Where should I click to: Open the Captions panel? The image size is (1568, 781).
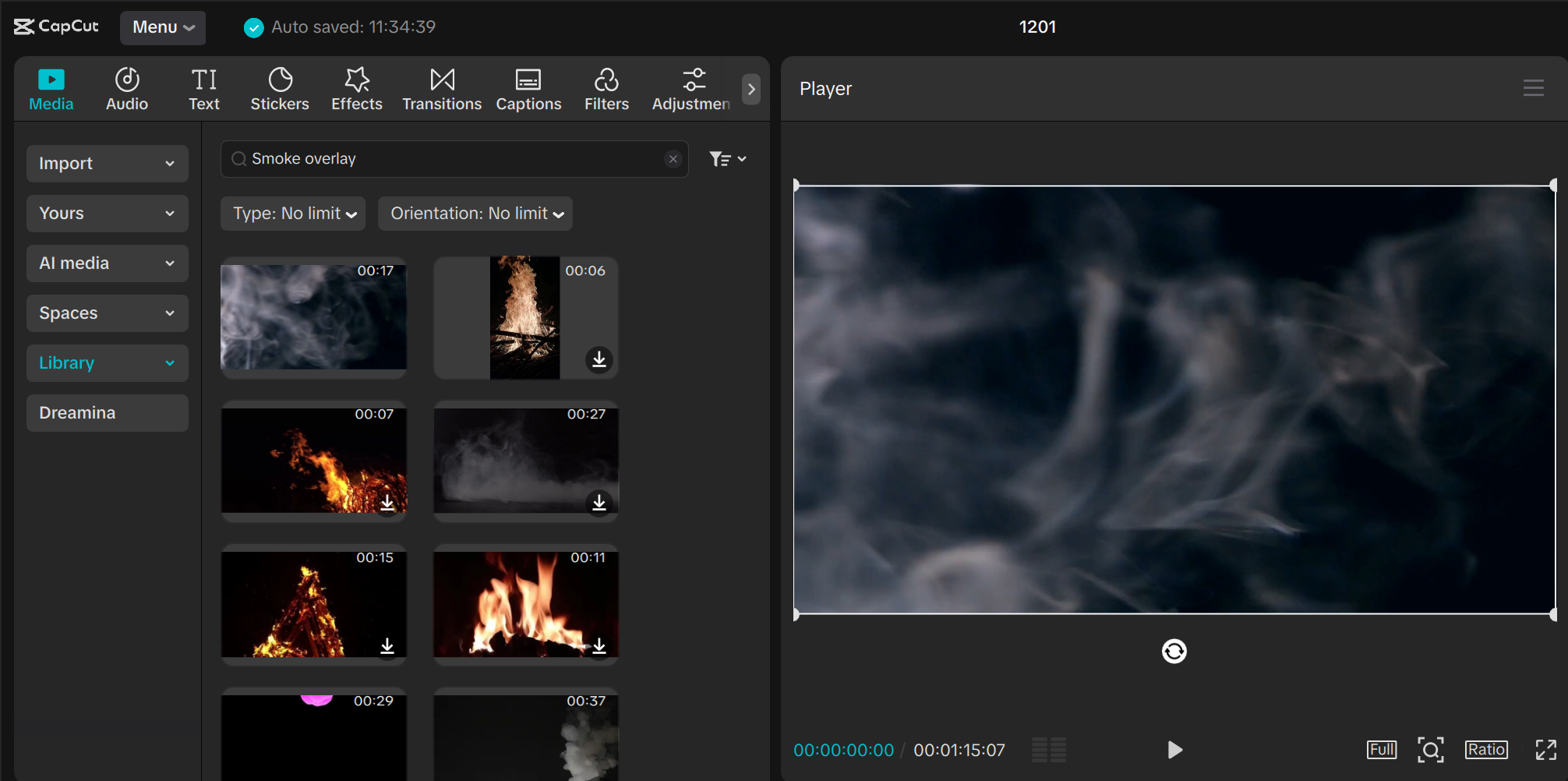[x=528, y=87]
